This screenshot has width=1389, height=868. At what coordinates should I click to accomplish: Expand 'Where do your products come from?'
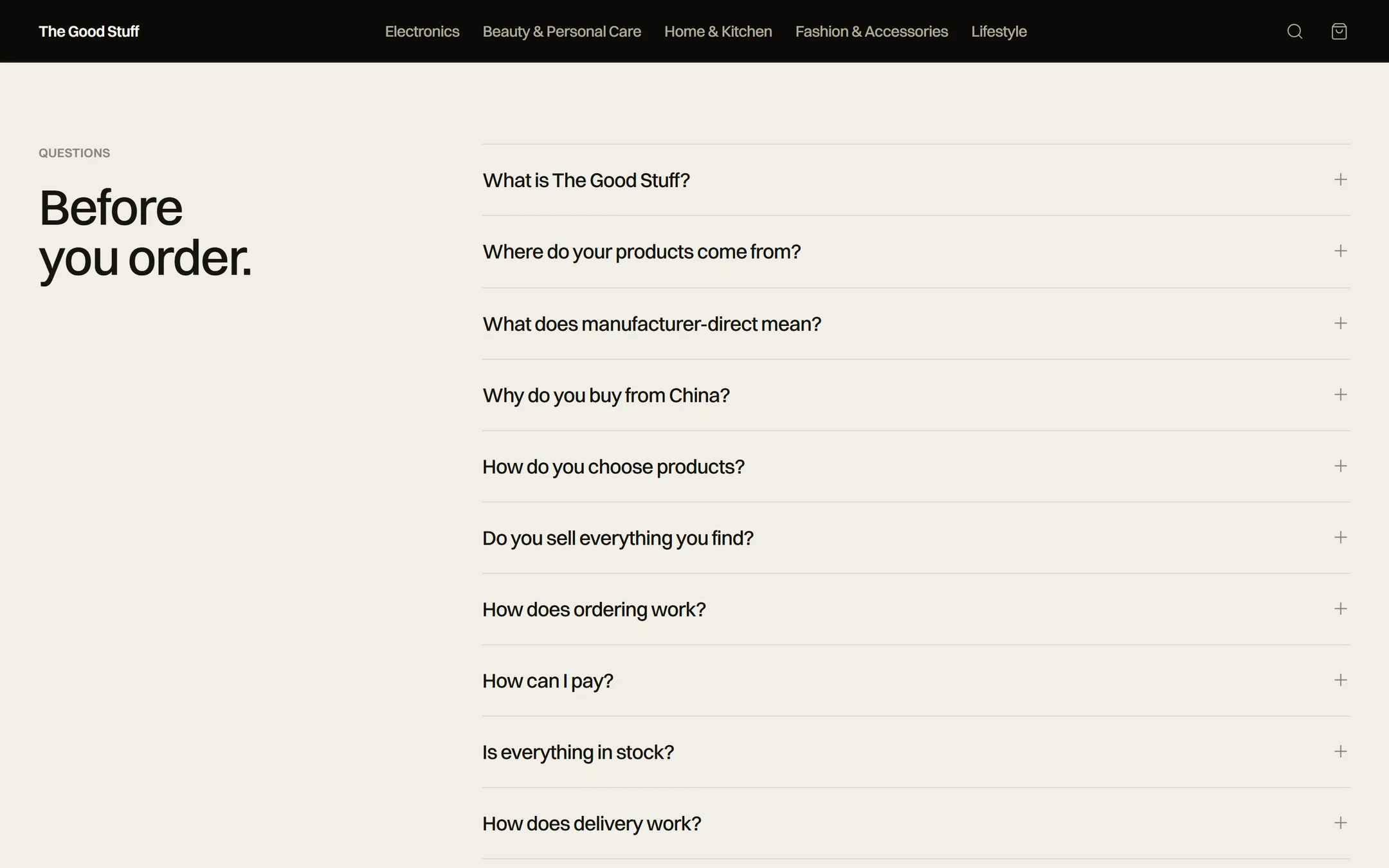click(916, 251)
